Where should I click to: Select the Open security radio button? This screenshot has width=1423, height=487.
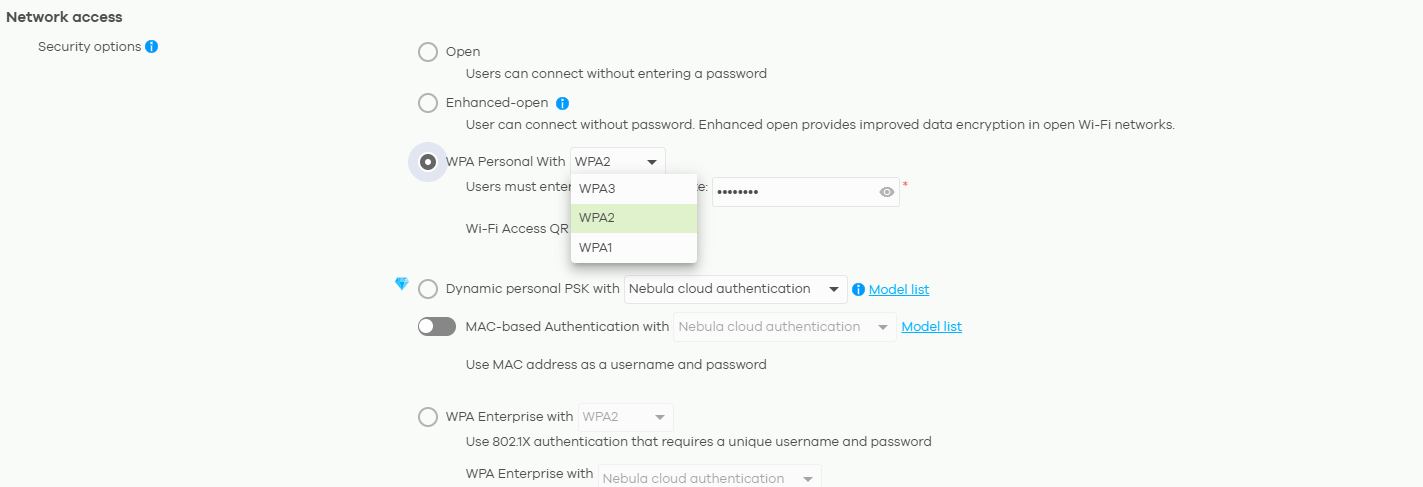coord(428,52)
